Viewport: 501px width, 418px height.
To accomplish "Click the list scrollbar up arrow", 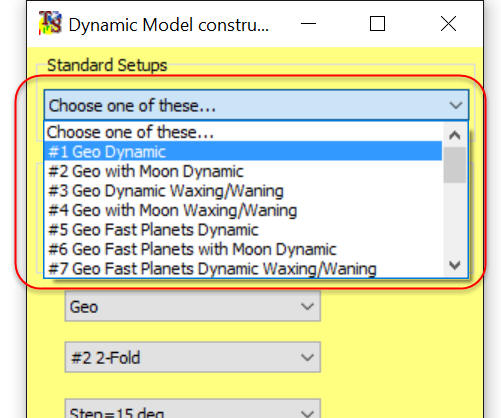I will (455, 135).
